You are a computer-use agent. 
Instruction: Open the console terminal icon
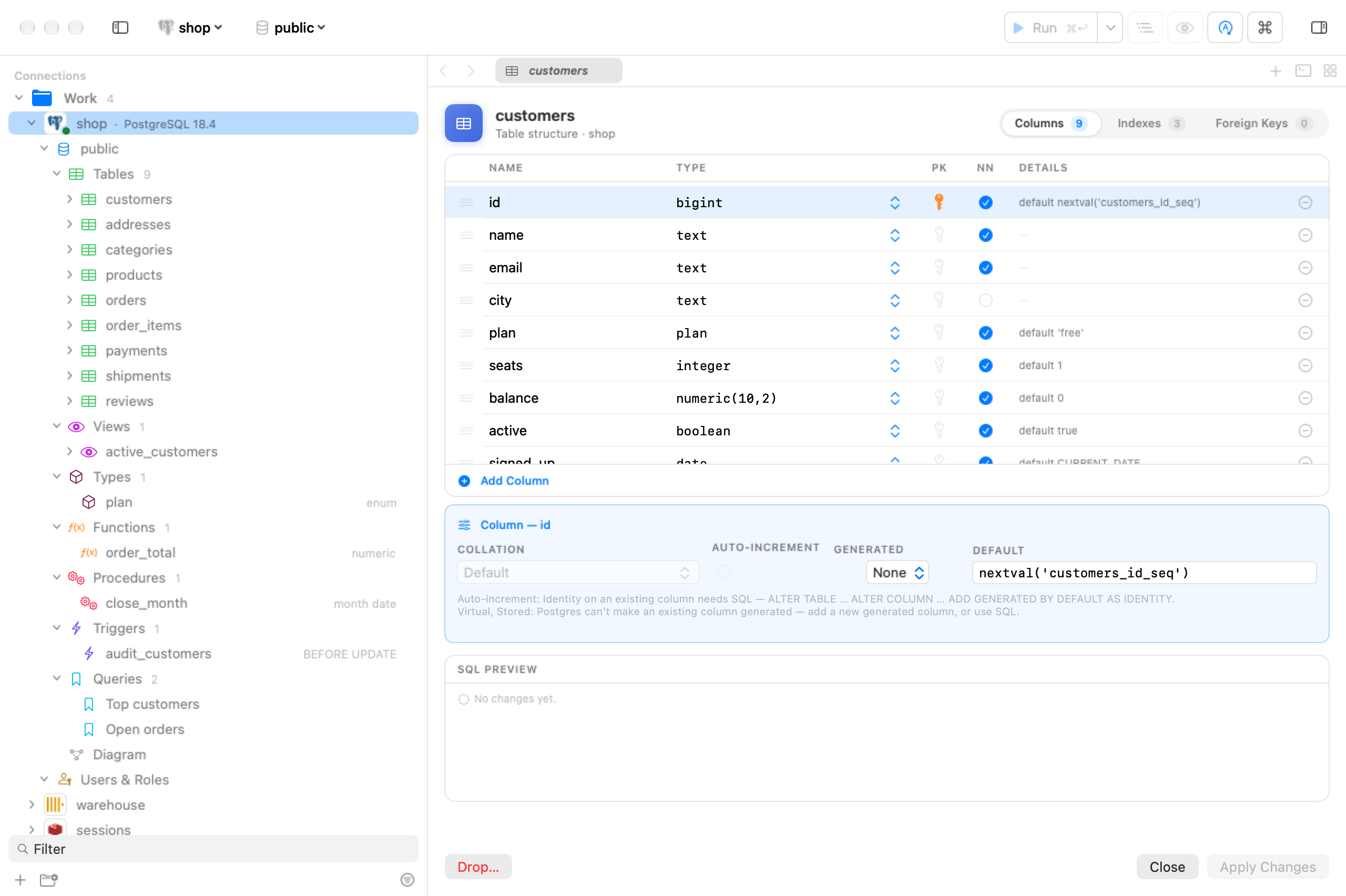tap(1303, 71)
